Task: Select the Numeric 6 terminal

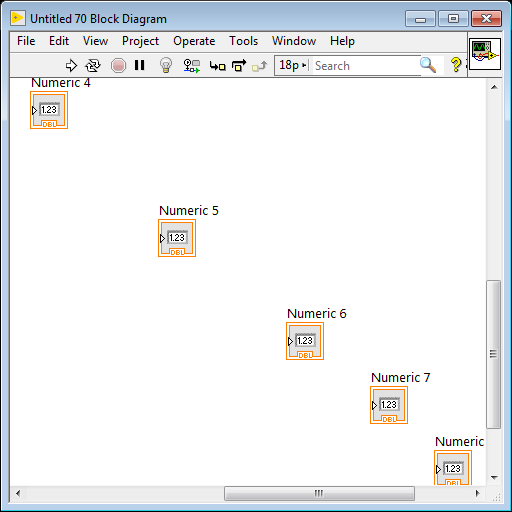Action: (305, 341)
